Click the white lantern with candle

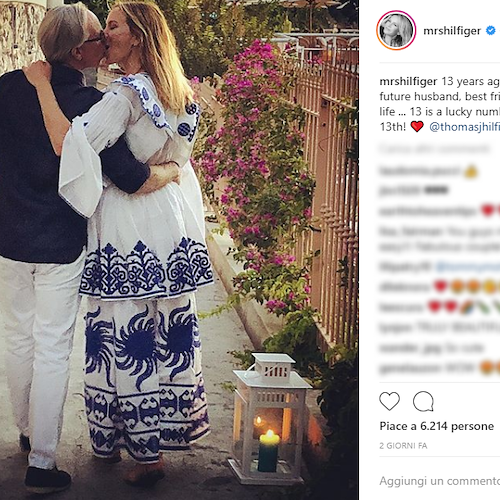pyautogui.click(x=269, y=418)
